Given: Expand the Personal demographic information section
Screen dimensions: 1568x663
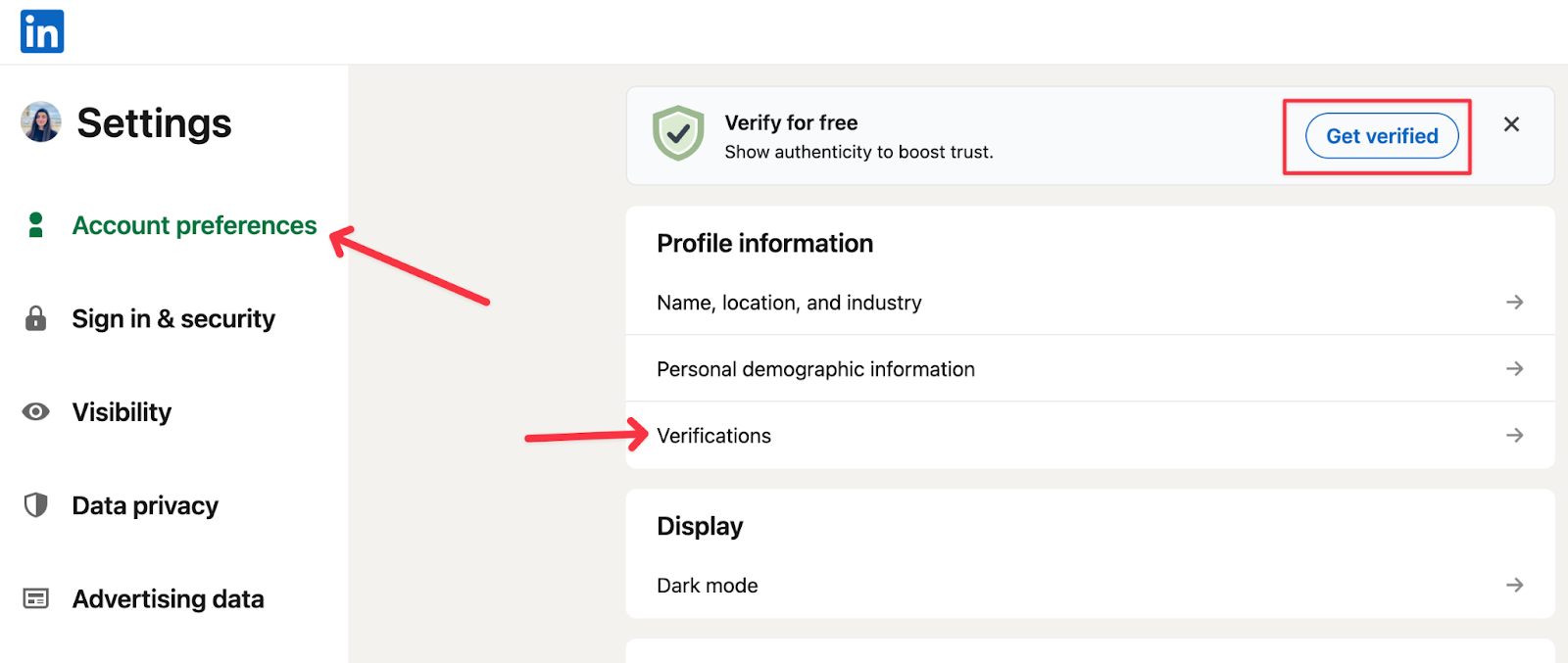Looking at the screenshot, I should click(815, 368).
